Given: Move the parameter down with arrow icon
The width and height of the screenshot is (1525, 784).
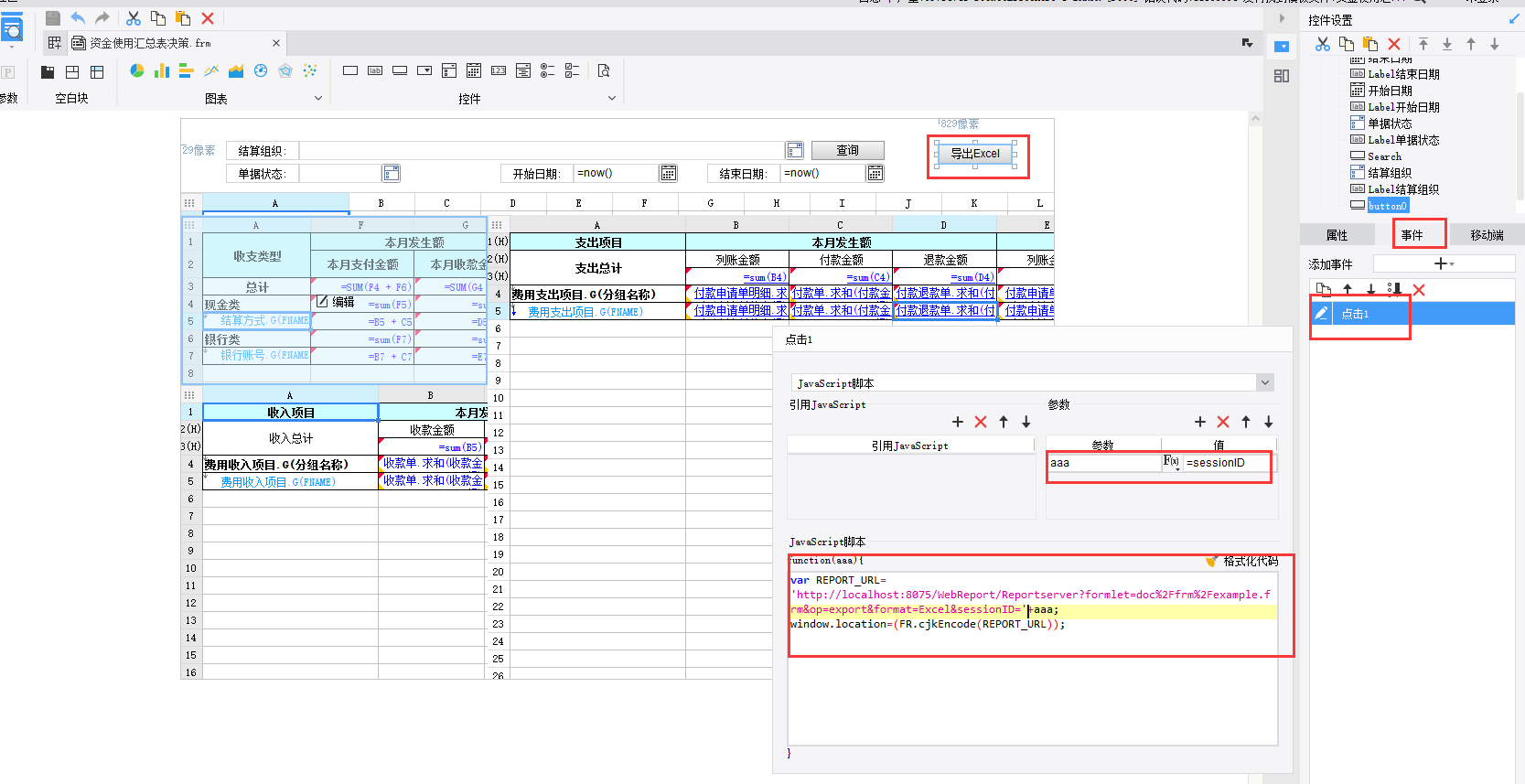Looking at the screenshot, I should (x=1269, y=422).
